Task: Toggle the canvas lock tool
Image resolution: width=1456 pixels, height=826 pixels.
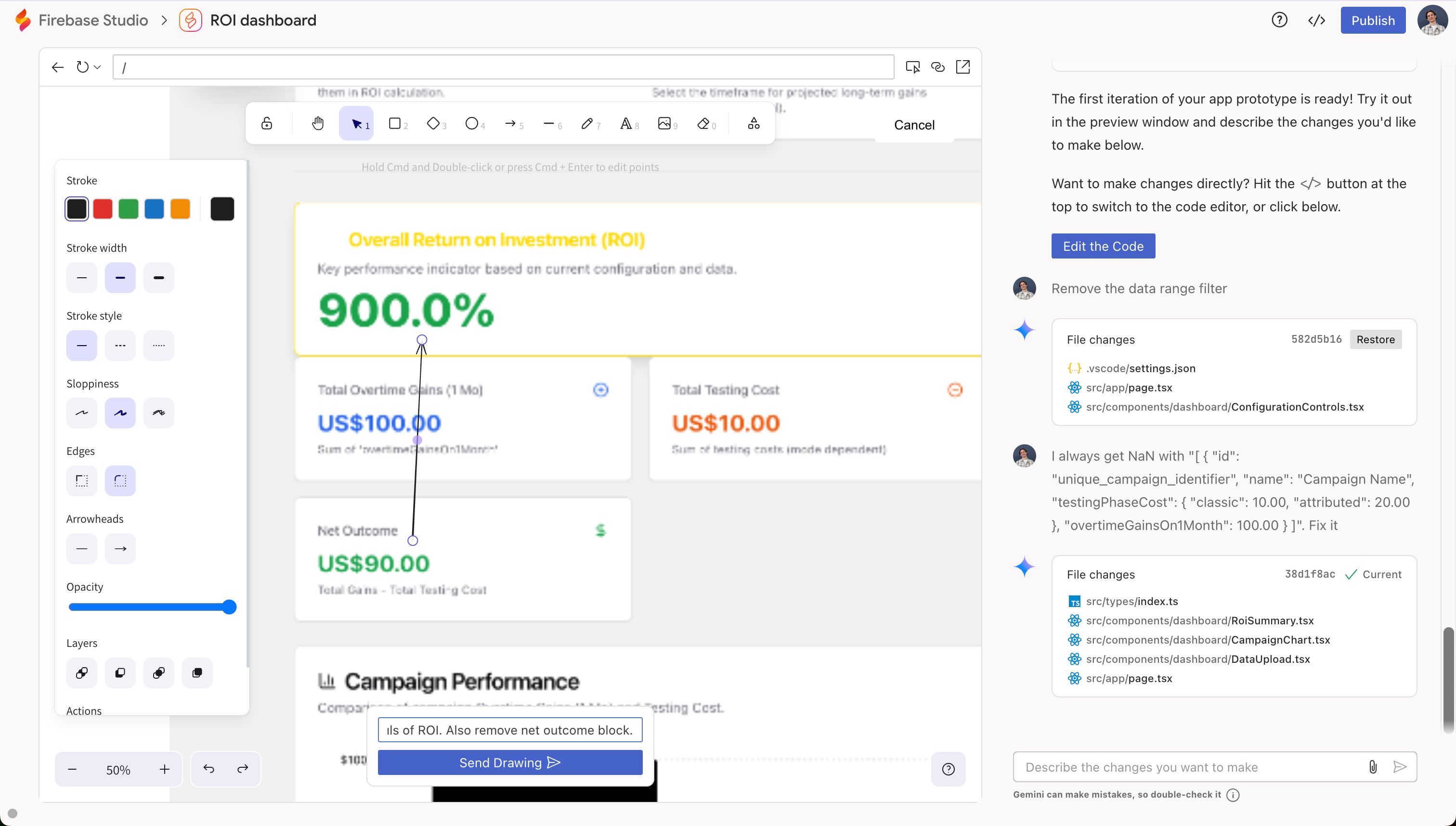Action: (267, 124)
